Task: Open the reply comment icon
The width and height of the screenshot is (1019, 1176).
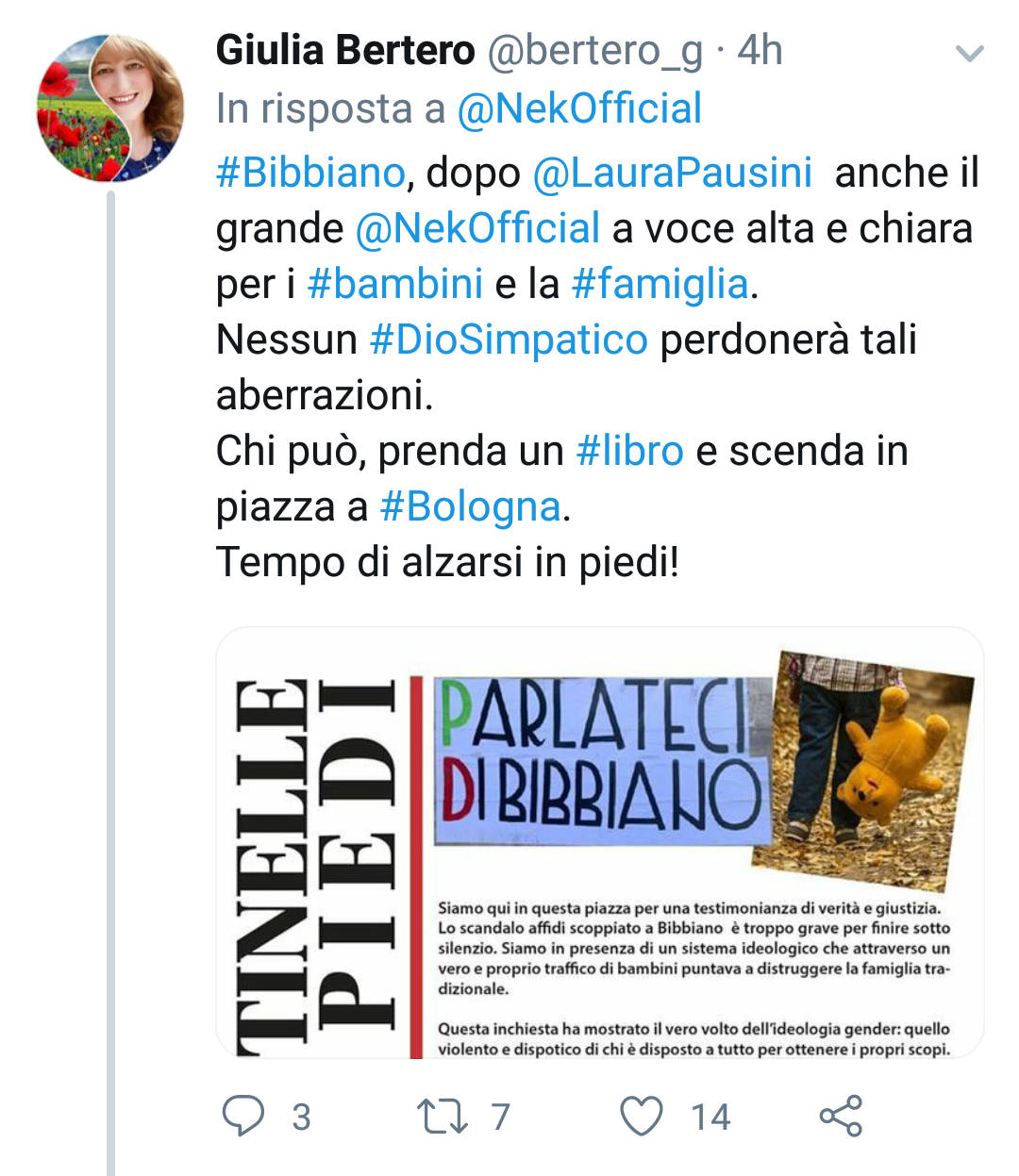Action: coord(243,1116)
